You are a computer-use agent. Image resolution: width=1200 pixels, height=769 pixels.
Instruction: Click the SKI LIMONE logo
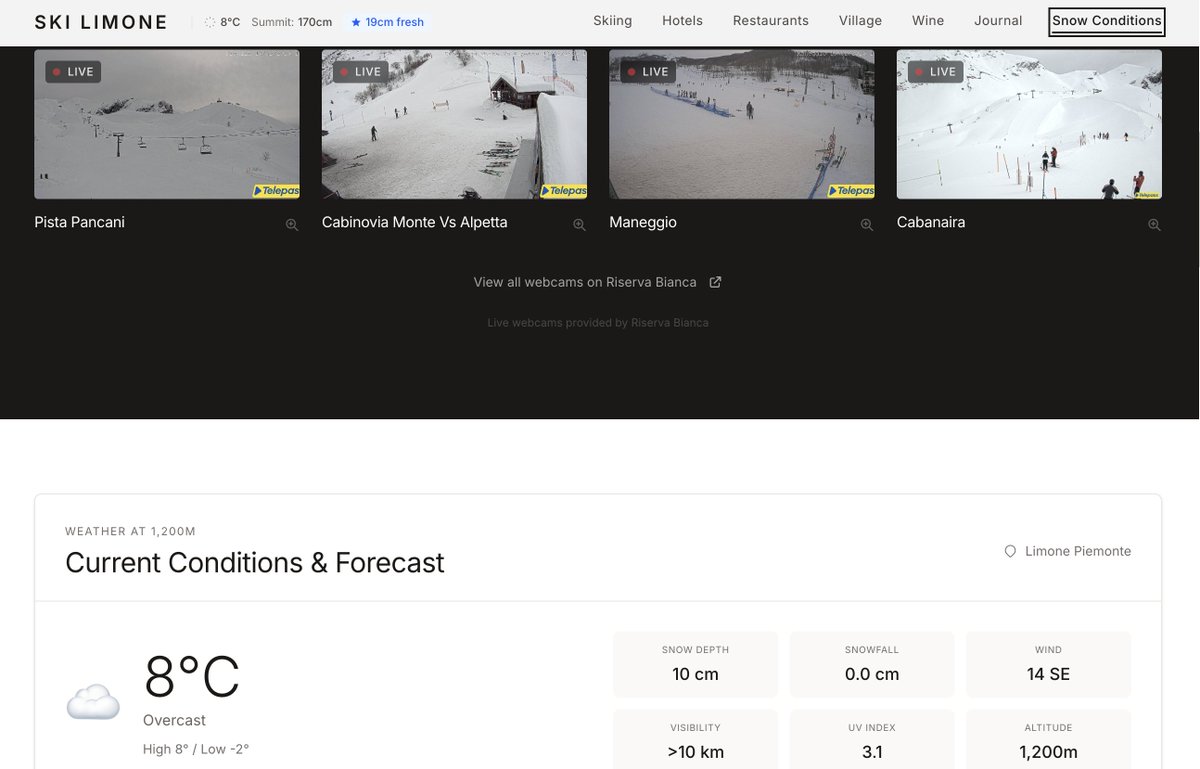101,22
